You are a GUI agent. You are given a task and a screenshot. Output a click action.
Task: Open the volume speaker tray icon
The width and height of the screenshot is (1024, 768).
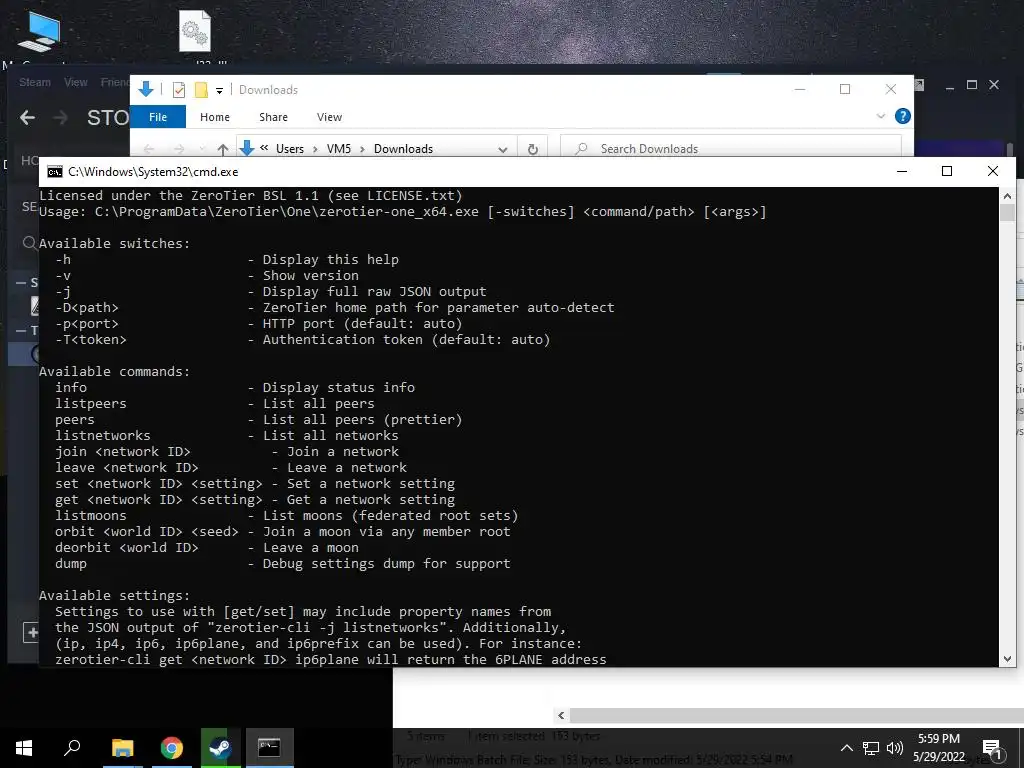point(895,748)
